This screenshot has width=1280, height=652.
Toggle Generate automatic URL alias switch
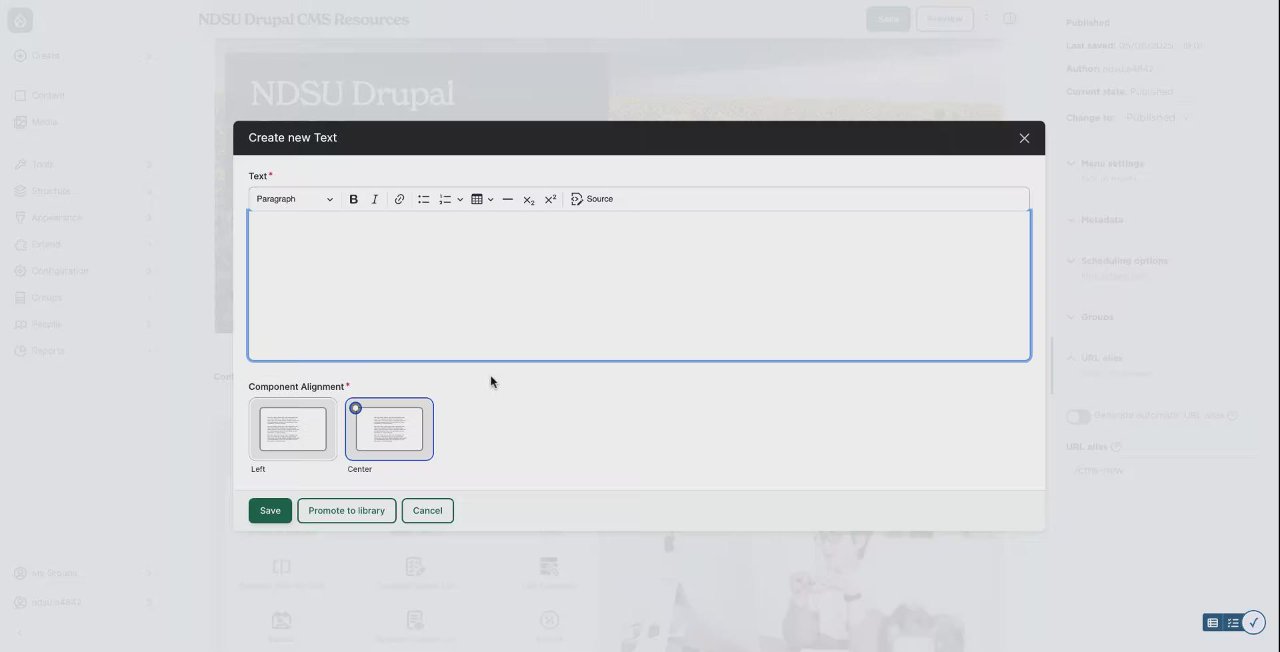coord(1077,416)
